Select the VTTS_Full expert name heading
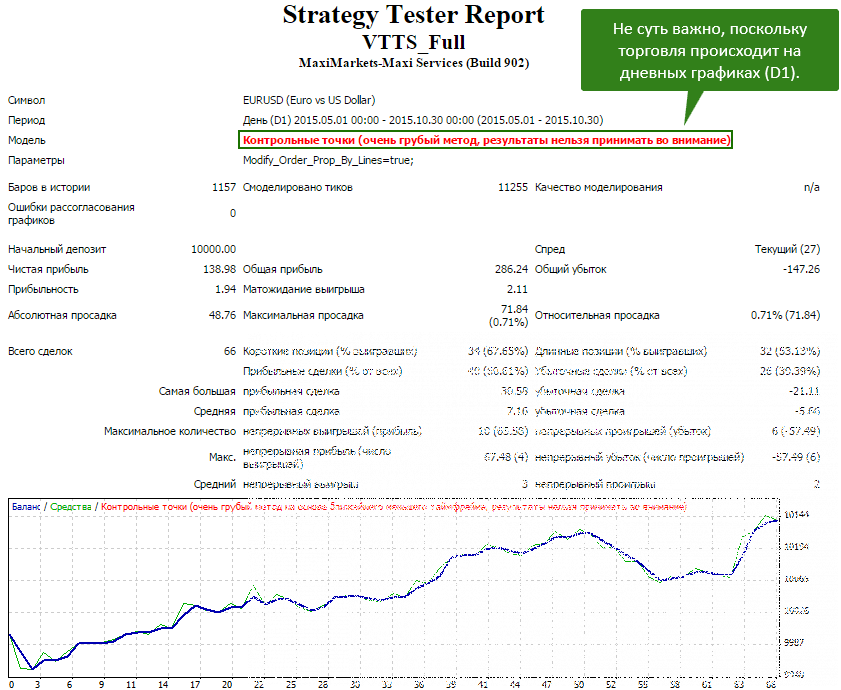This screenshot has height=690, width=841. (413, 42)
